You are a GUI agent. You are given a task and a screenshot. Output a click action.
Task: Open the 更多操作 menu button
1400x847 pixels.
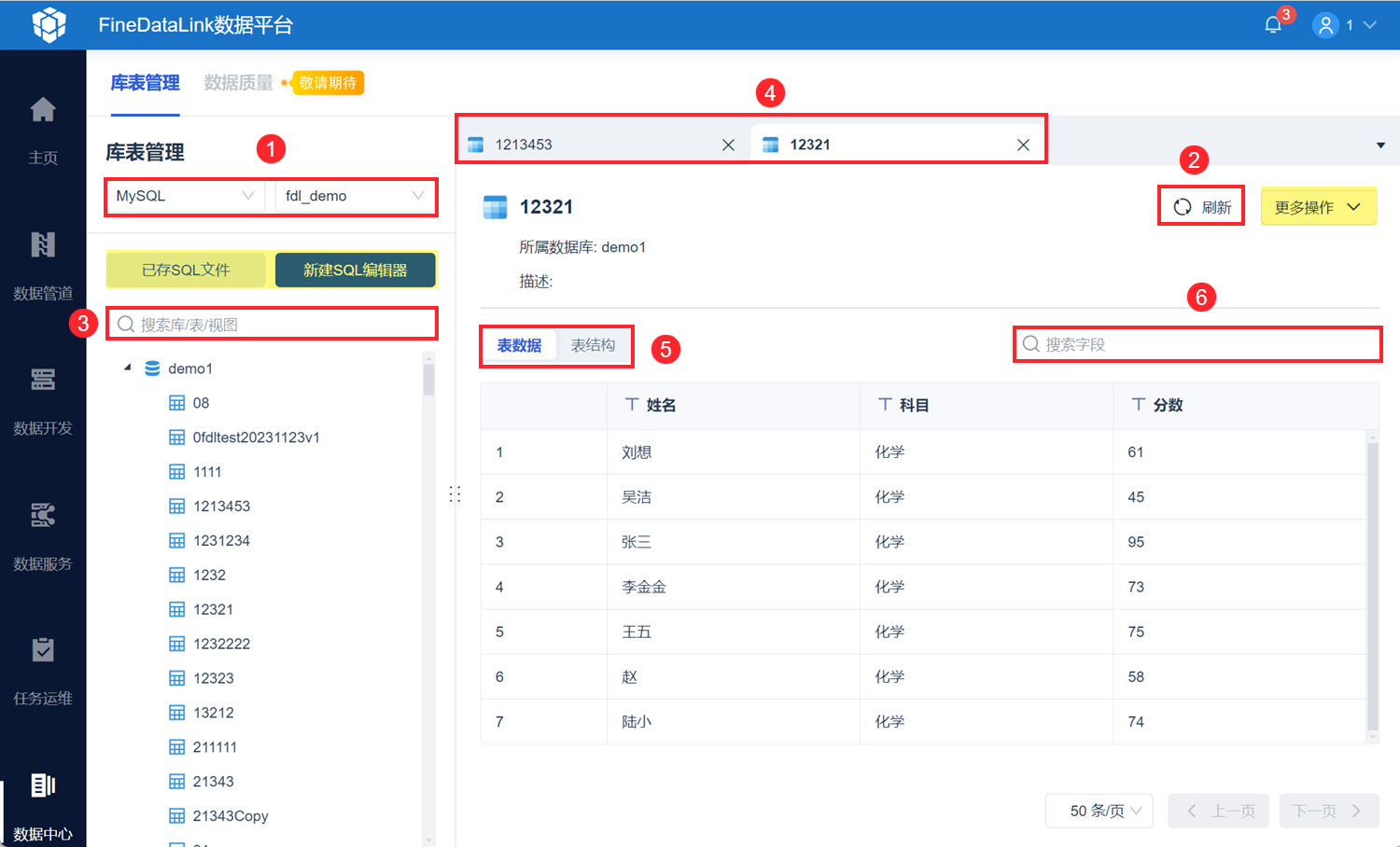click(x=1318, y=207)
